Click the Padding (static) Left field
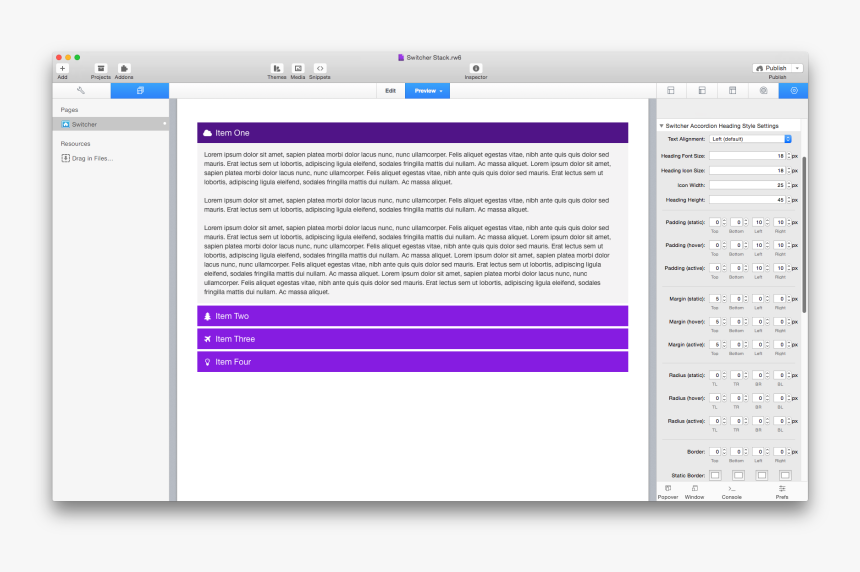Image resolution: width=860 pixels, height=572 pixels. pyautogui.click(x=758, y=222)
